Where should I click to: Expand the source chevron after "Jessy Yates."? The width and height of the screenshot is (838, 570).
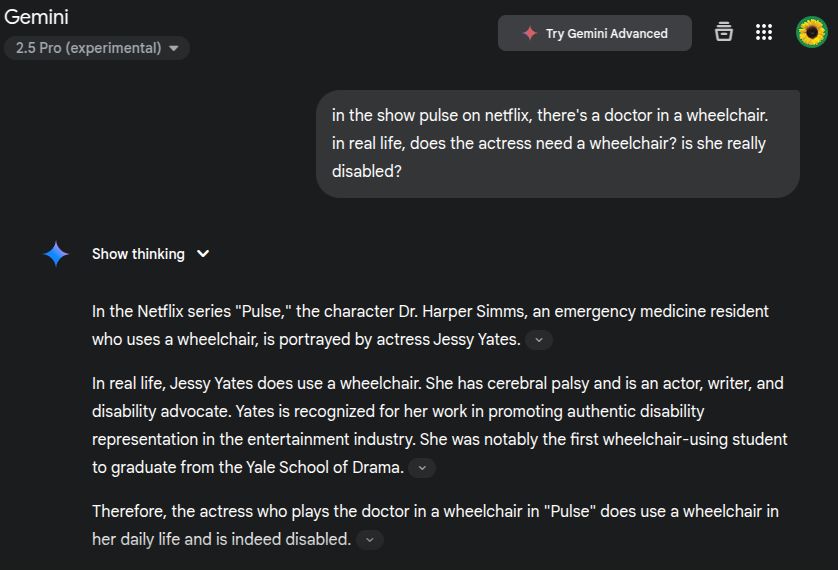(539, 340)
